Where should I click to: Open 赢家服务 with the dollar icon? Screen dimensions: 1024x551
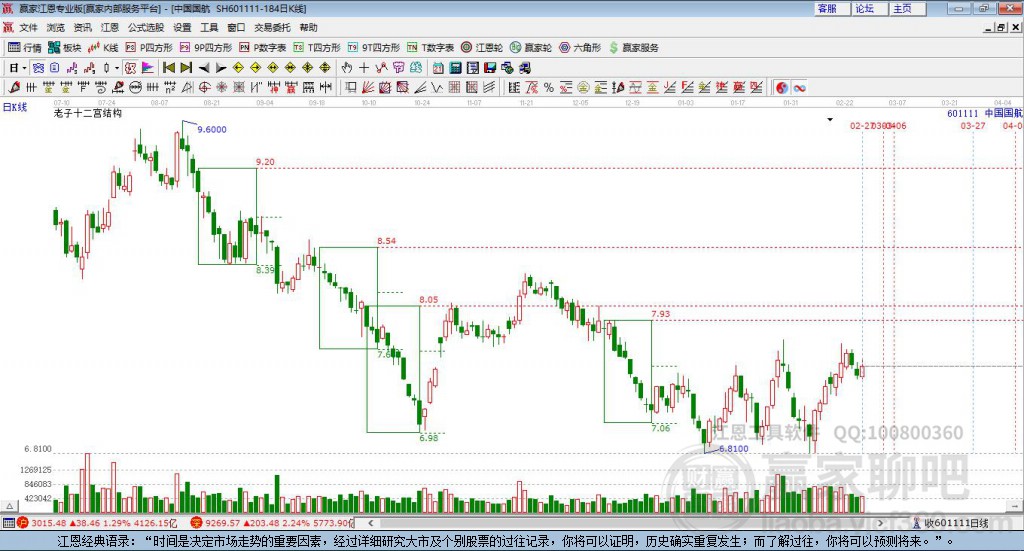[633, 48]
